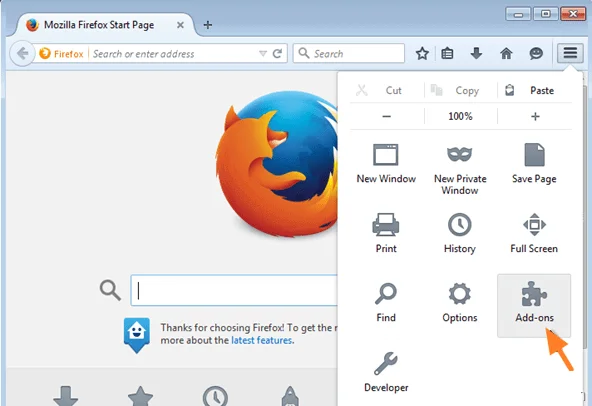
Task: Open History clock shortcut at page bottom
Action: [x=215, y=397]
